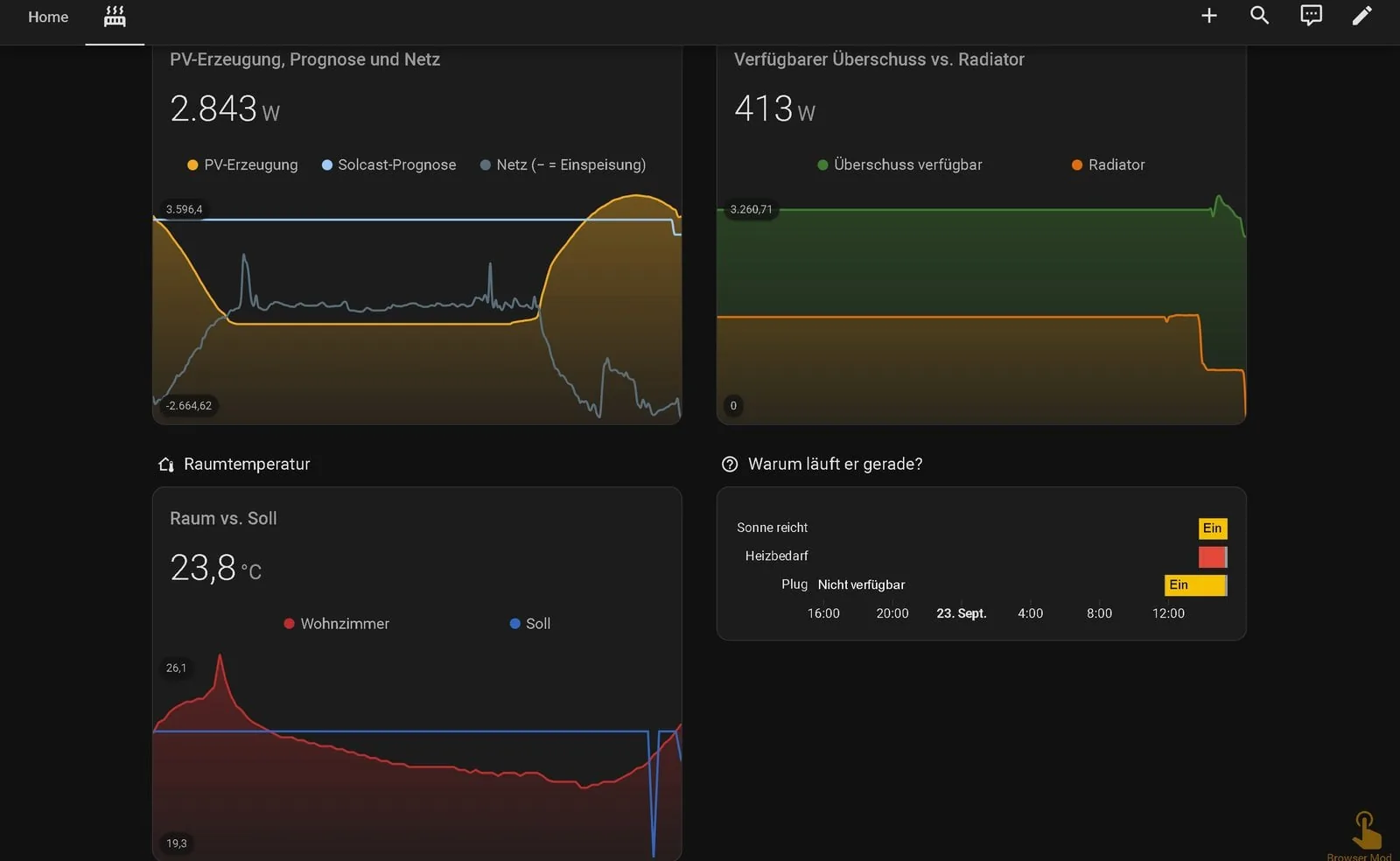
Task: Open the 23,8 °C room temperature value
Action: tap(215, 569)
